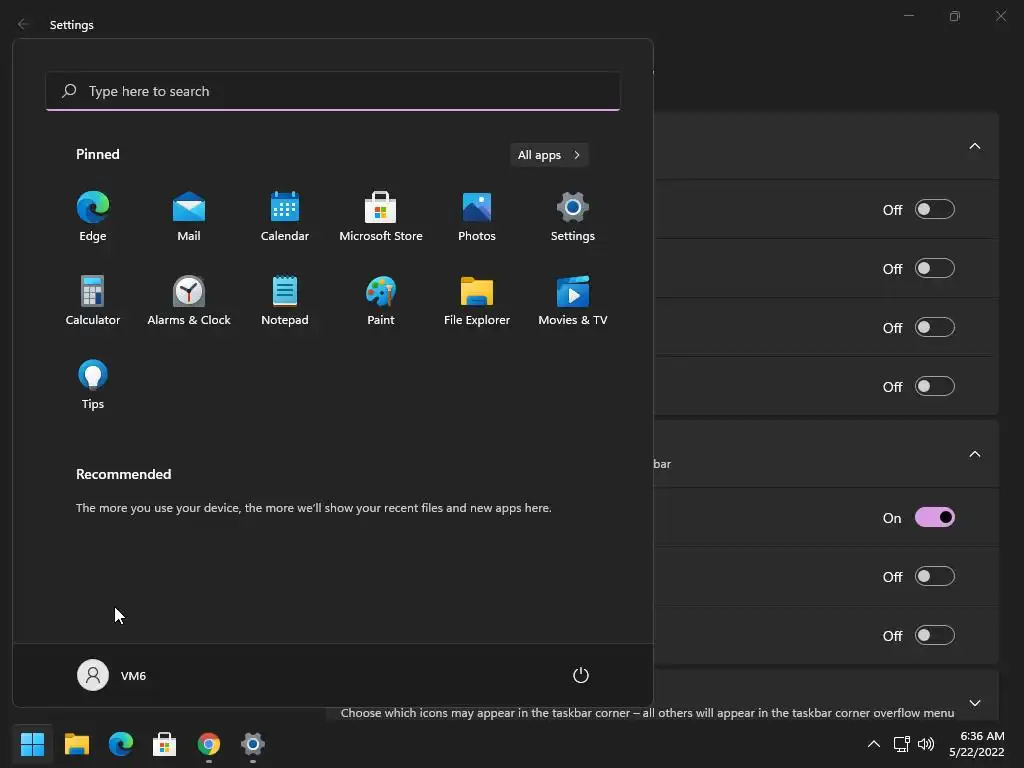
Task: Click the volume speaker tray icon
Action: point(926,744)
